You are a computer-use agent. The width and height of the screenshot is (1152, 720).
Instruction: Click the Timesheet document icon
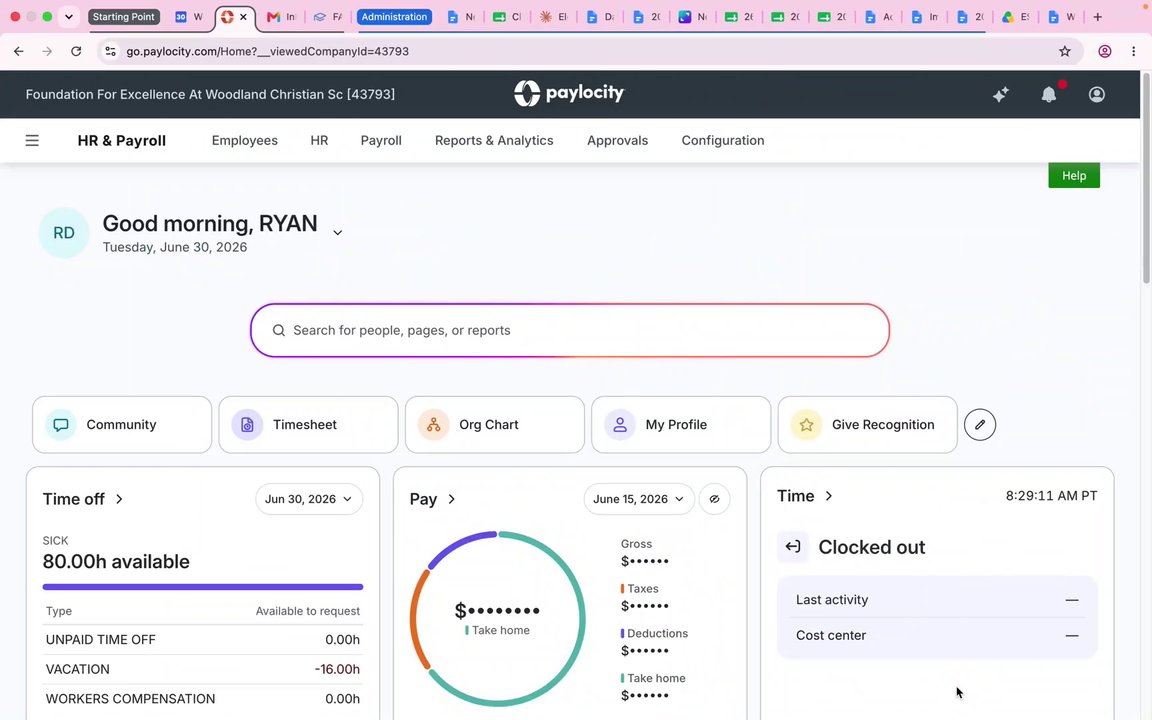(248, 425)
